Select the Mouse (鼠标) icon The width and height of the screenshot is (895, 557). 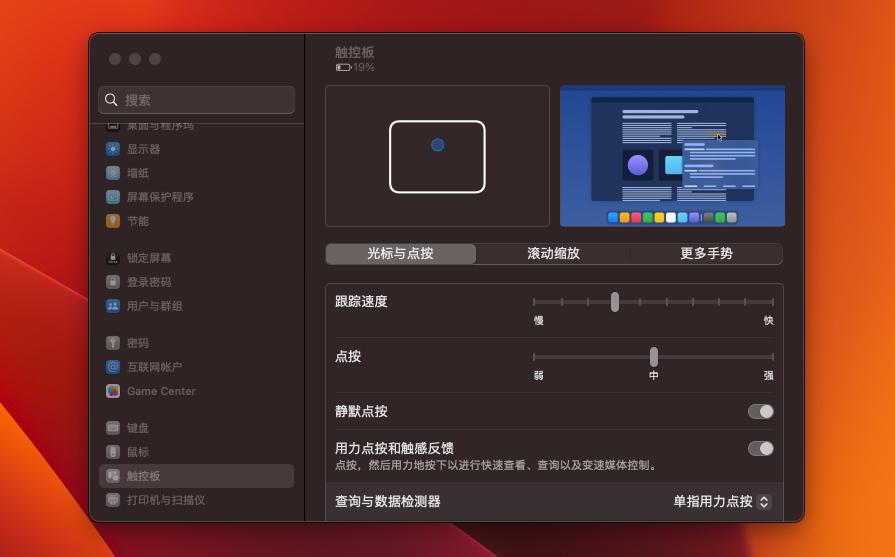113,452
